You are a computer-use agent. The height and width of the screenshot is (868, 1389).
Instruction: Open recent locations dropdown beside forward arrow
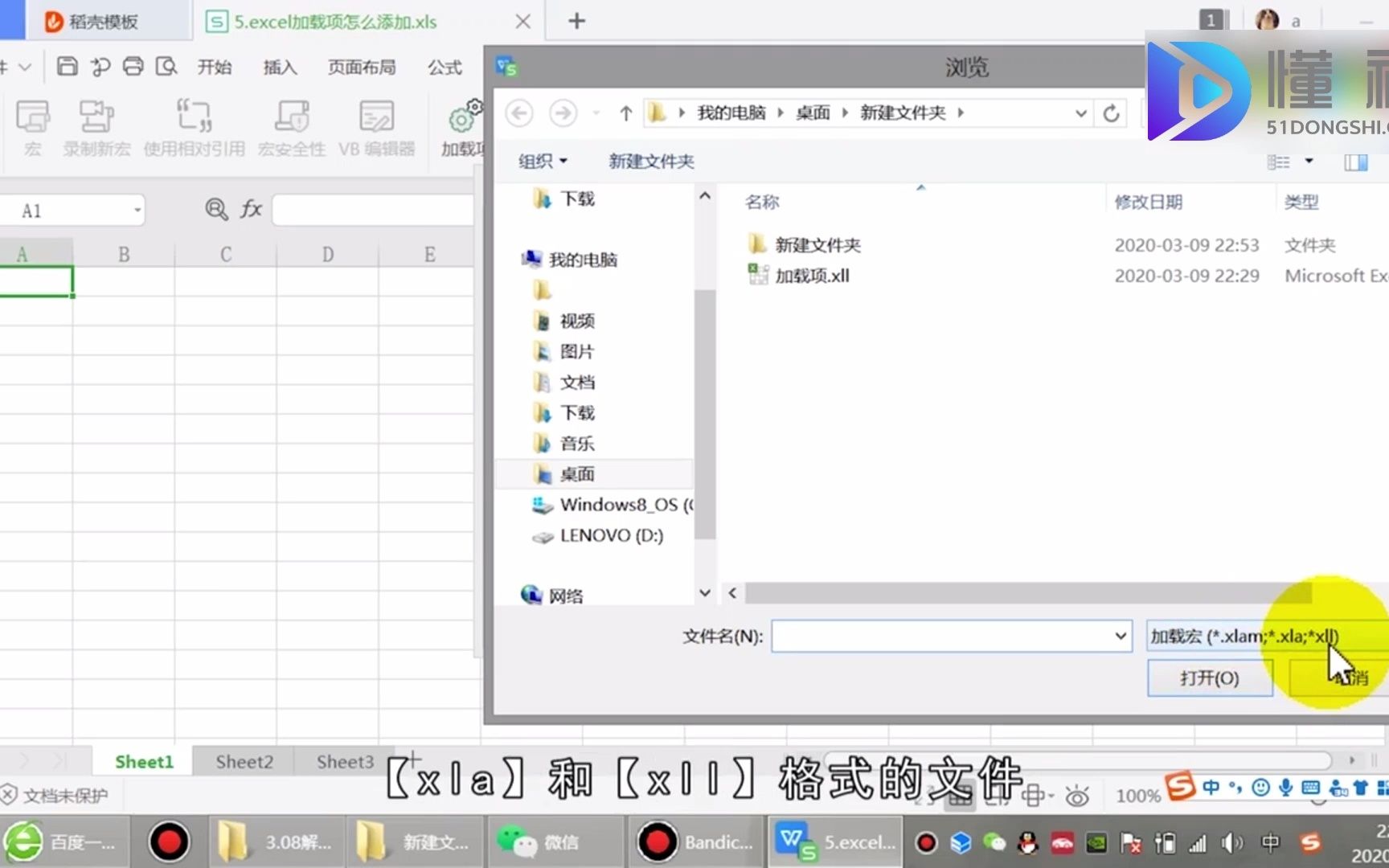click(596, 113)
